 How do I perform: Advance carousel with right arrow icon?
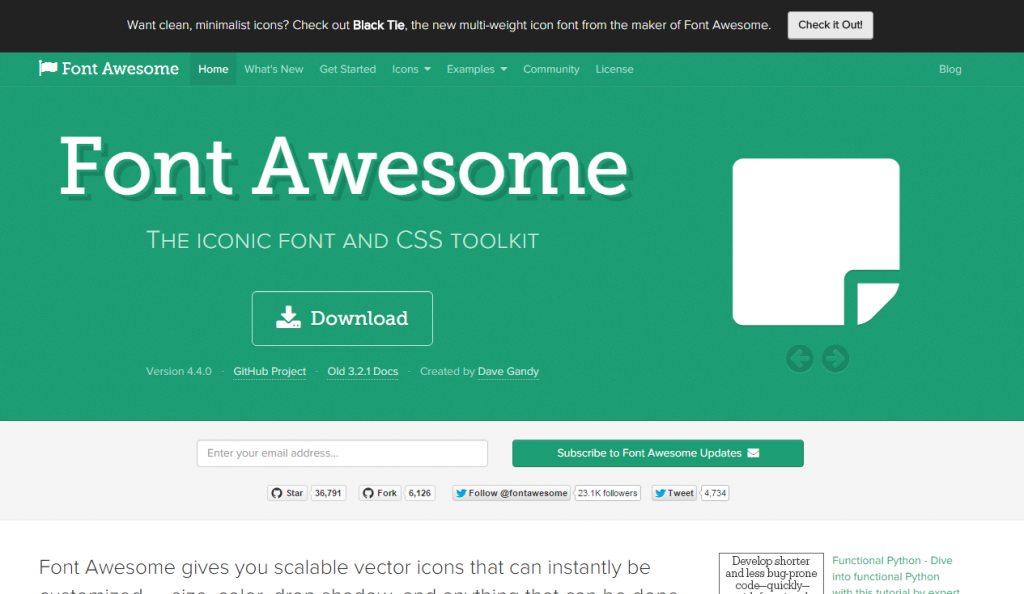pyautogui.click(x=835, y=358)
